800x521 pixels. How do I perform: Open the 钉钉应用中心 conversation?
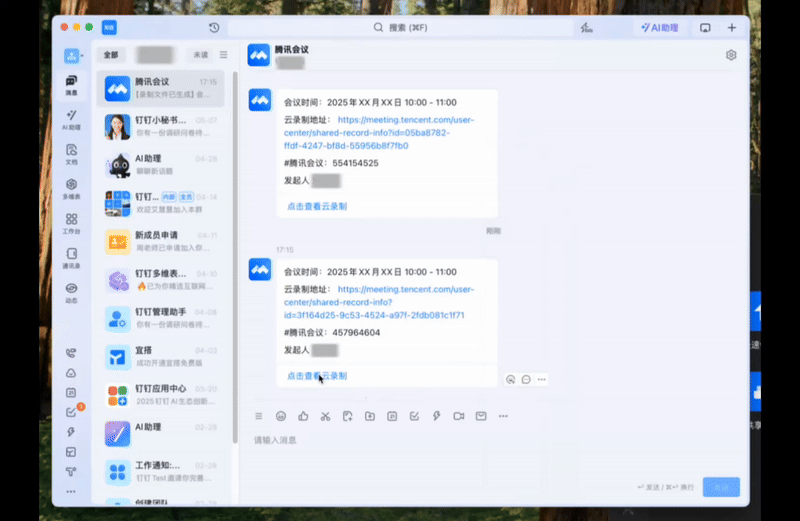(161, 395)
